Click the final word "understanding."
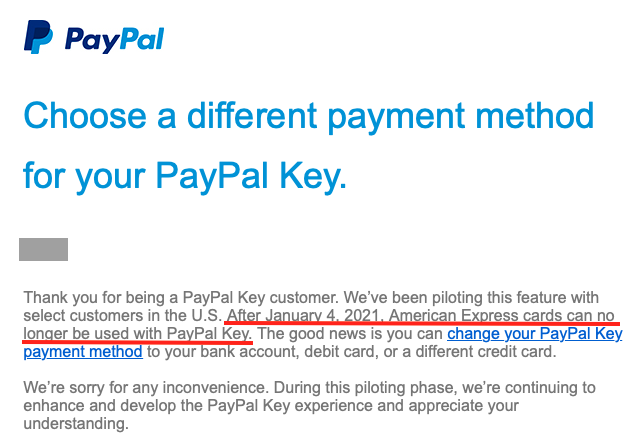The image size is (639, 443). point(76,424)
